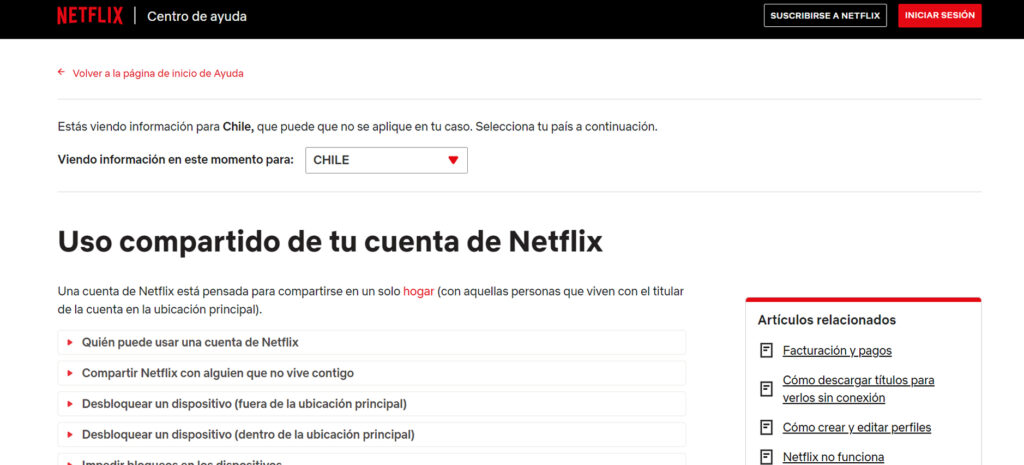Viewport: 1024px width, 465px height.
Task: Open the 'Facturación y pagos' related article
Action: pyautogui.click(x=837, y=350)
